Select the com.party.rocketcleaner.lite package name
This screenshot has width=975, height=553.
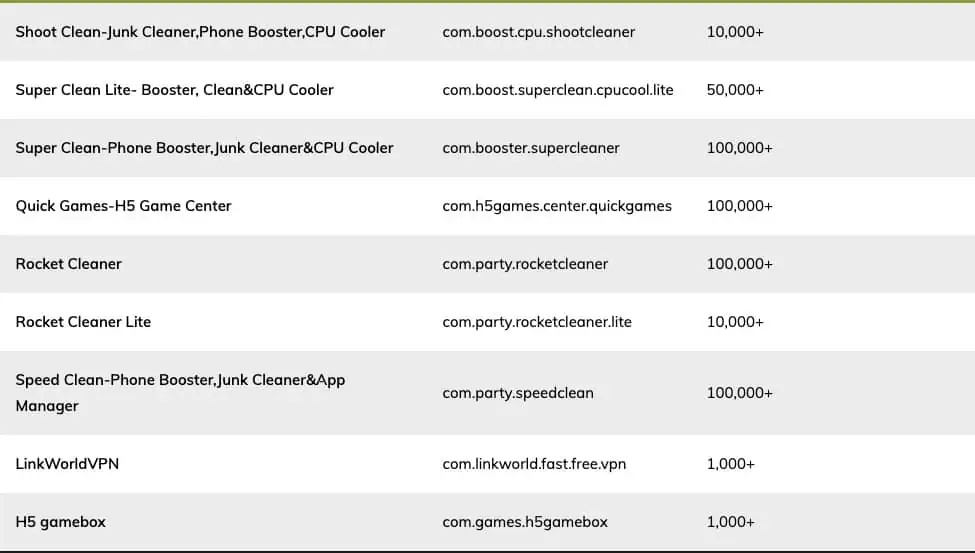pyautogui.click(x=537, y=322)
